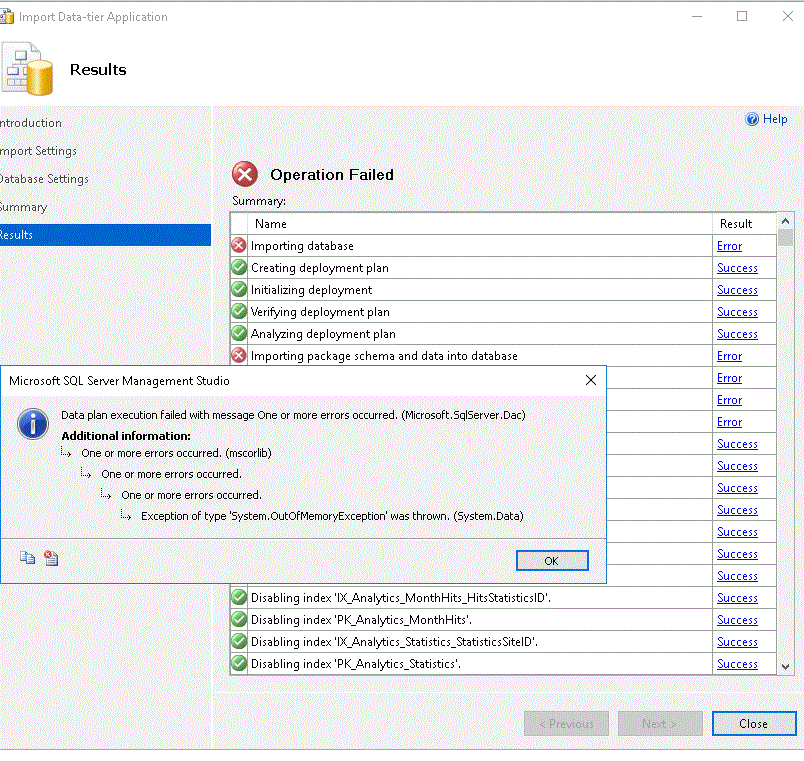The image size is (804, 761).
Task: Click the success icon beside 'Verifying deployment plan'
Action: tap(237, 311)
